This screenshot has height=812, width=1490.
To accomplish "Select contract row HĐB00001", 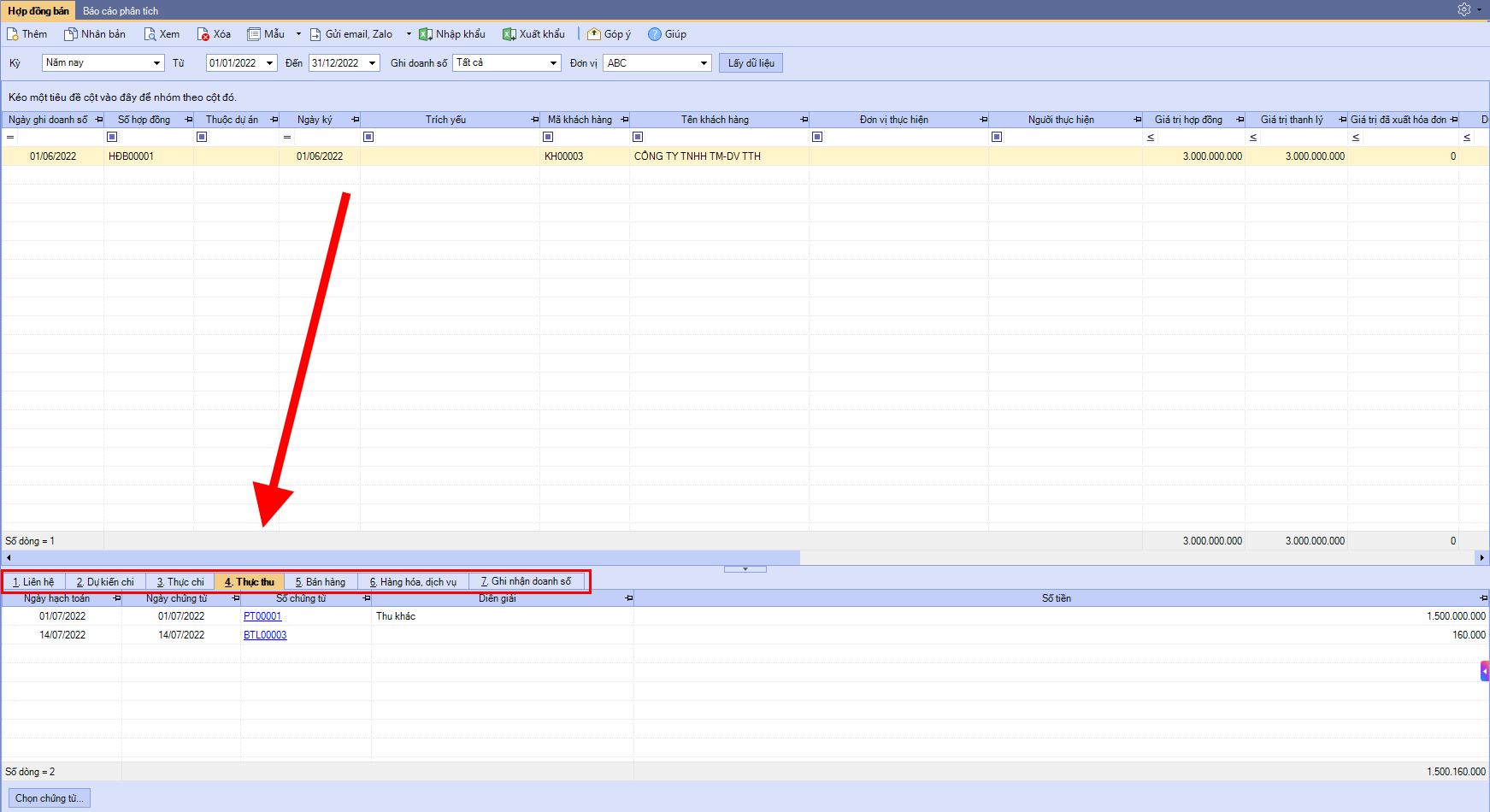I will pos(745,156).
